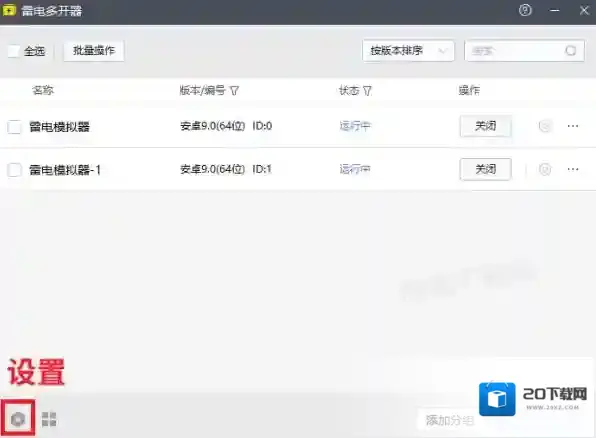Close the 雷电模拟器 ID:0 instance
The height and width of the screenshot is (438, 596).
point(485,126)
